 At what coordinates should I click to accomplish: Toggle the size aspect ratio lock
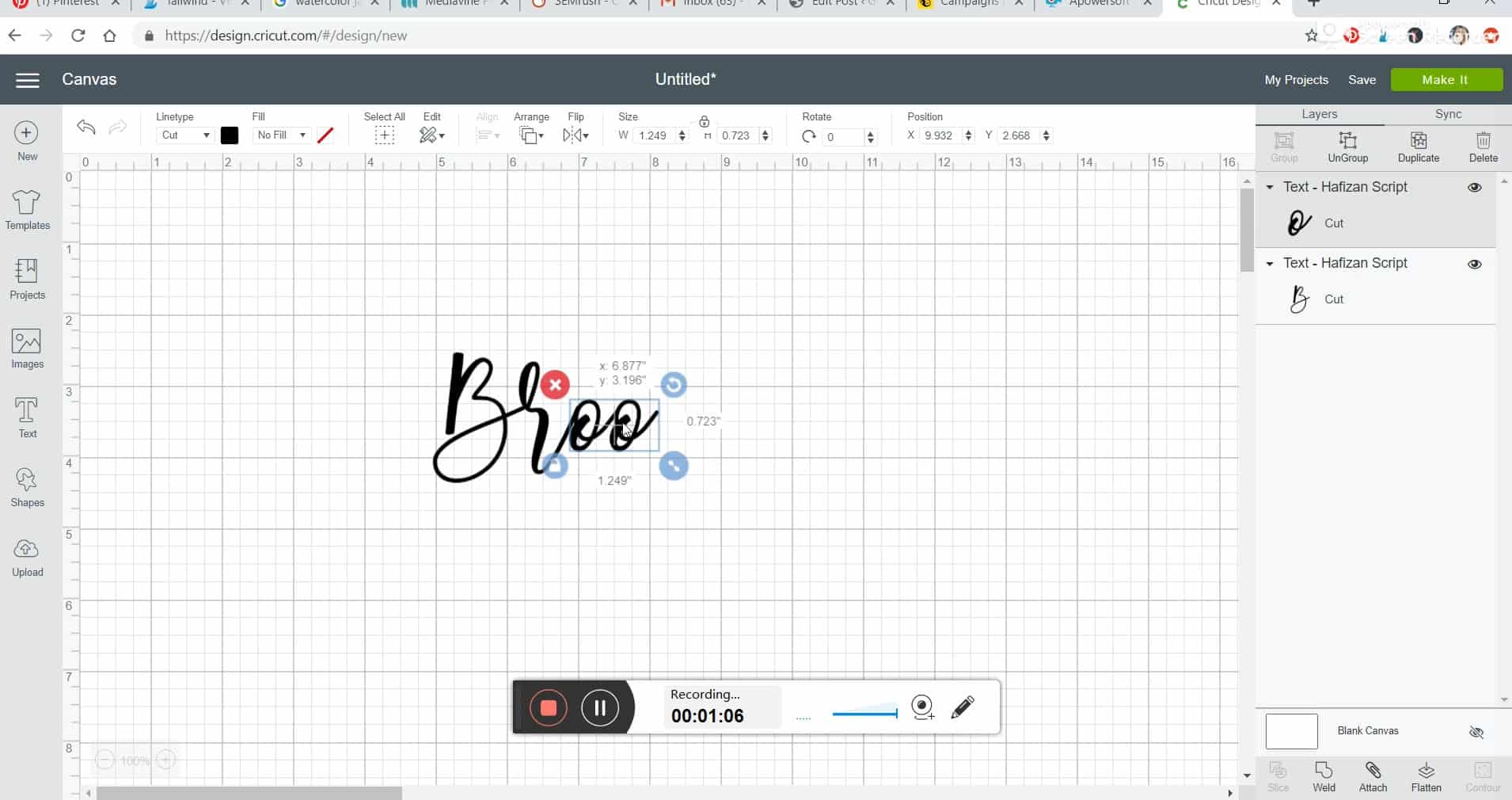(704, 122)
